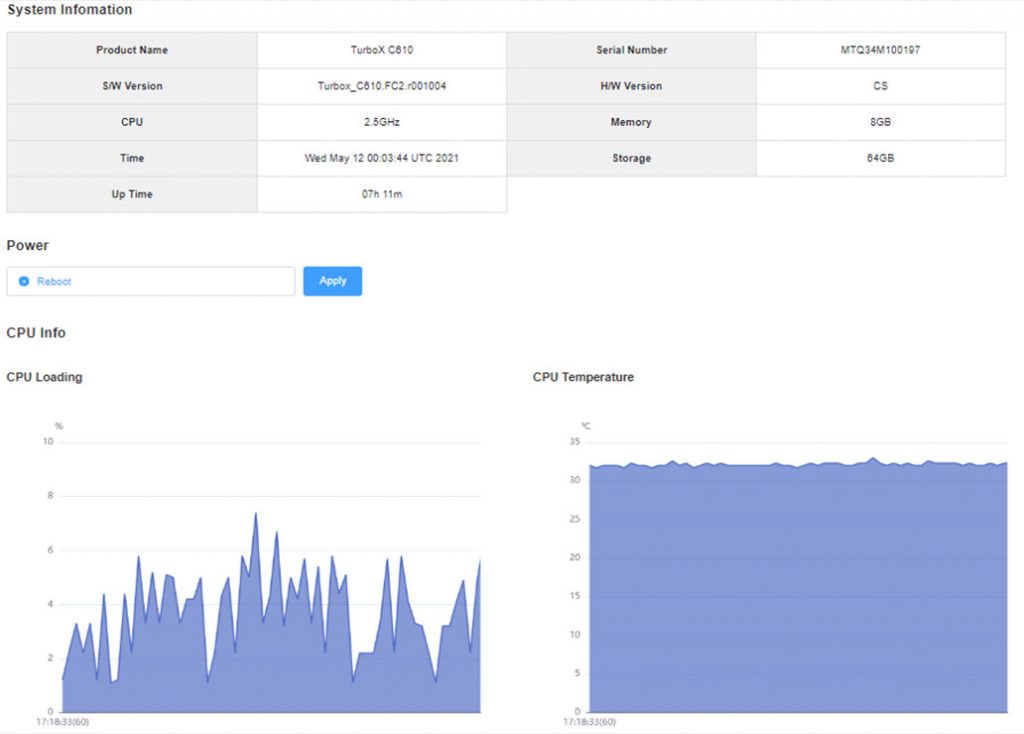This screenshot has width=1024, height=734.
Task: Select the H/W version value CS
Action: pyautogui.click(x=880, y=86)
